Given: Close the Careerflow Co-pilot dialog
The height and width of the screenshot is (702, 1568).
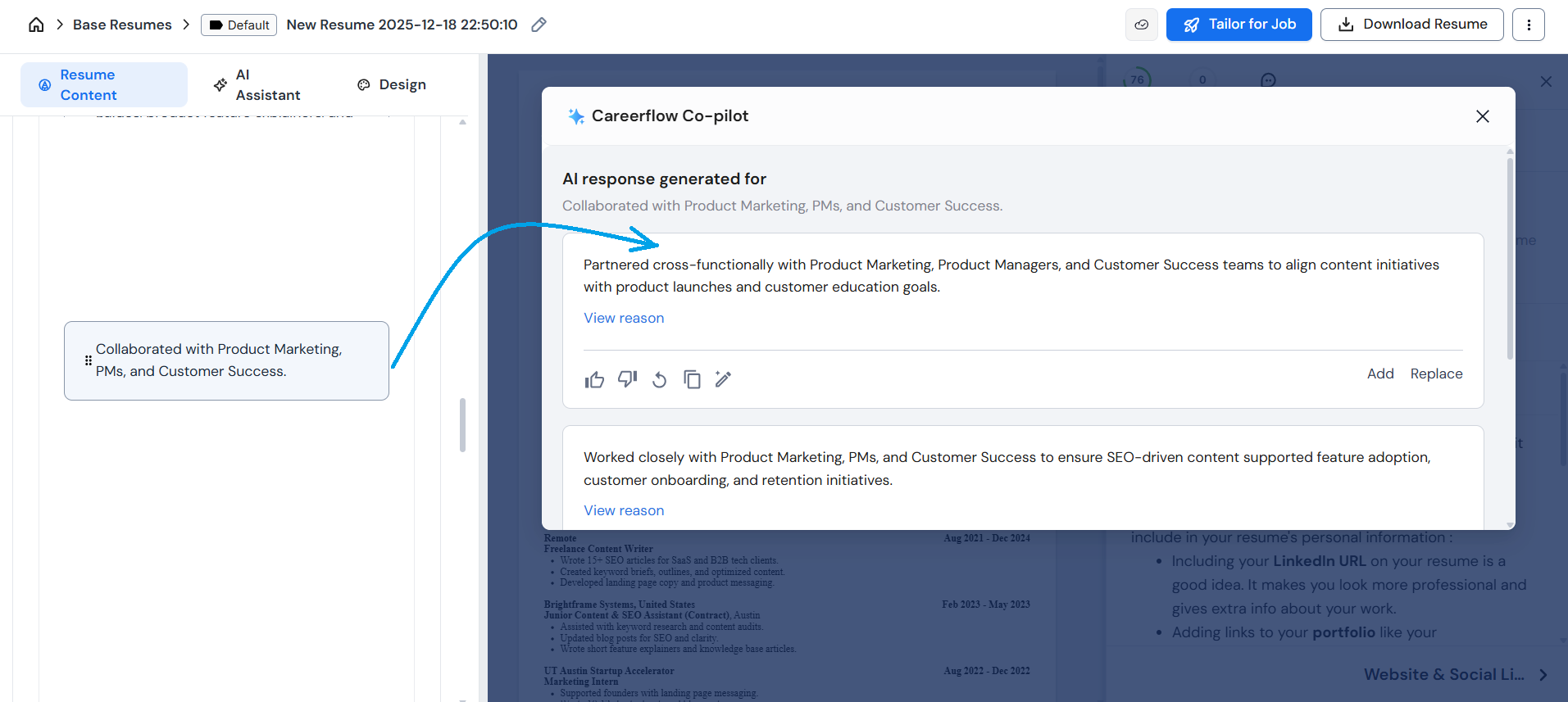Looking at the screenshot, I should tap(1482, 116).
